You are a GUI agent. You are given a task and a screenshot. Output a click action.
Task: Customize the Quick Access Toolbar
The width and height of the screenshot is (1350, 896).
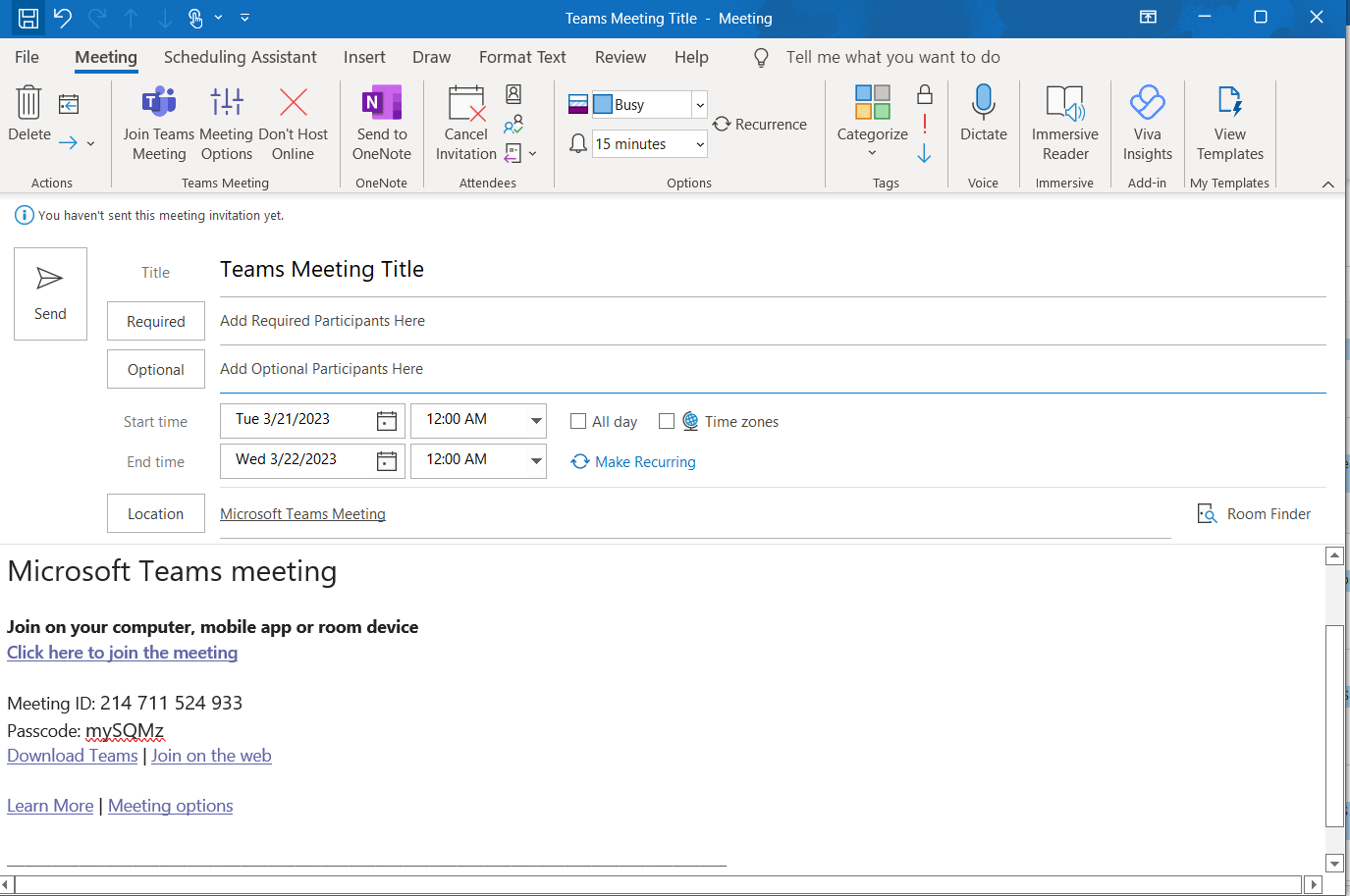point(244,18)
